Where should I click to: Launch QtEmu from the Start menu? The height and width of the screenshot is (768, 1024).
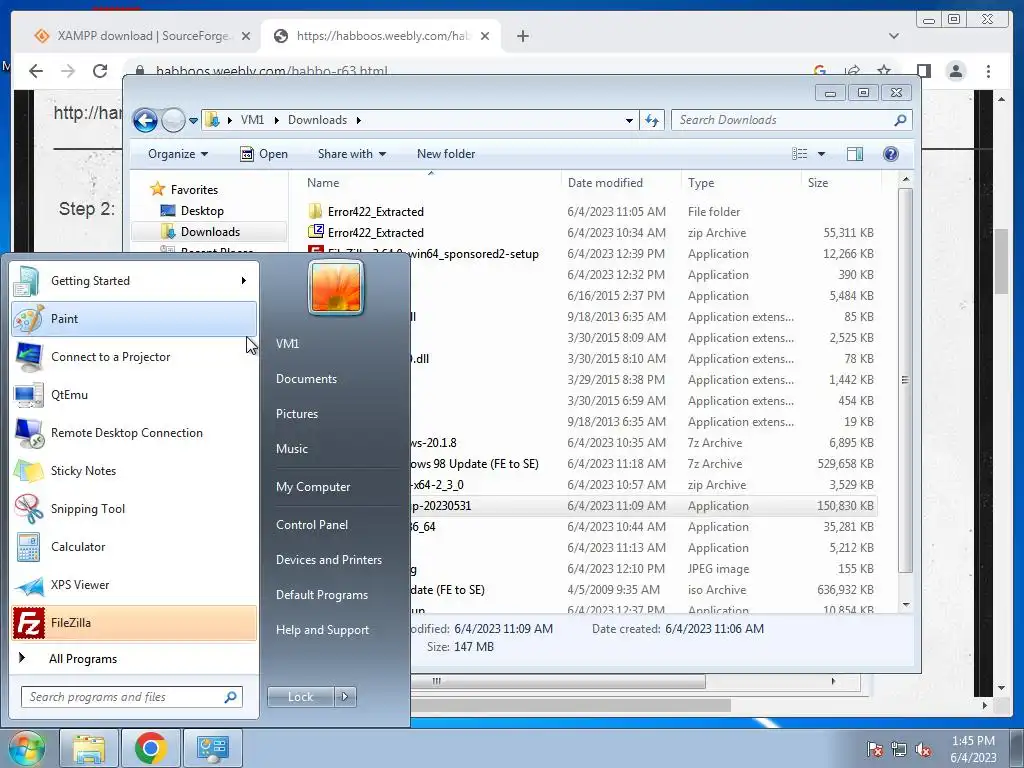coord(134,394)
